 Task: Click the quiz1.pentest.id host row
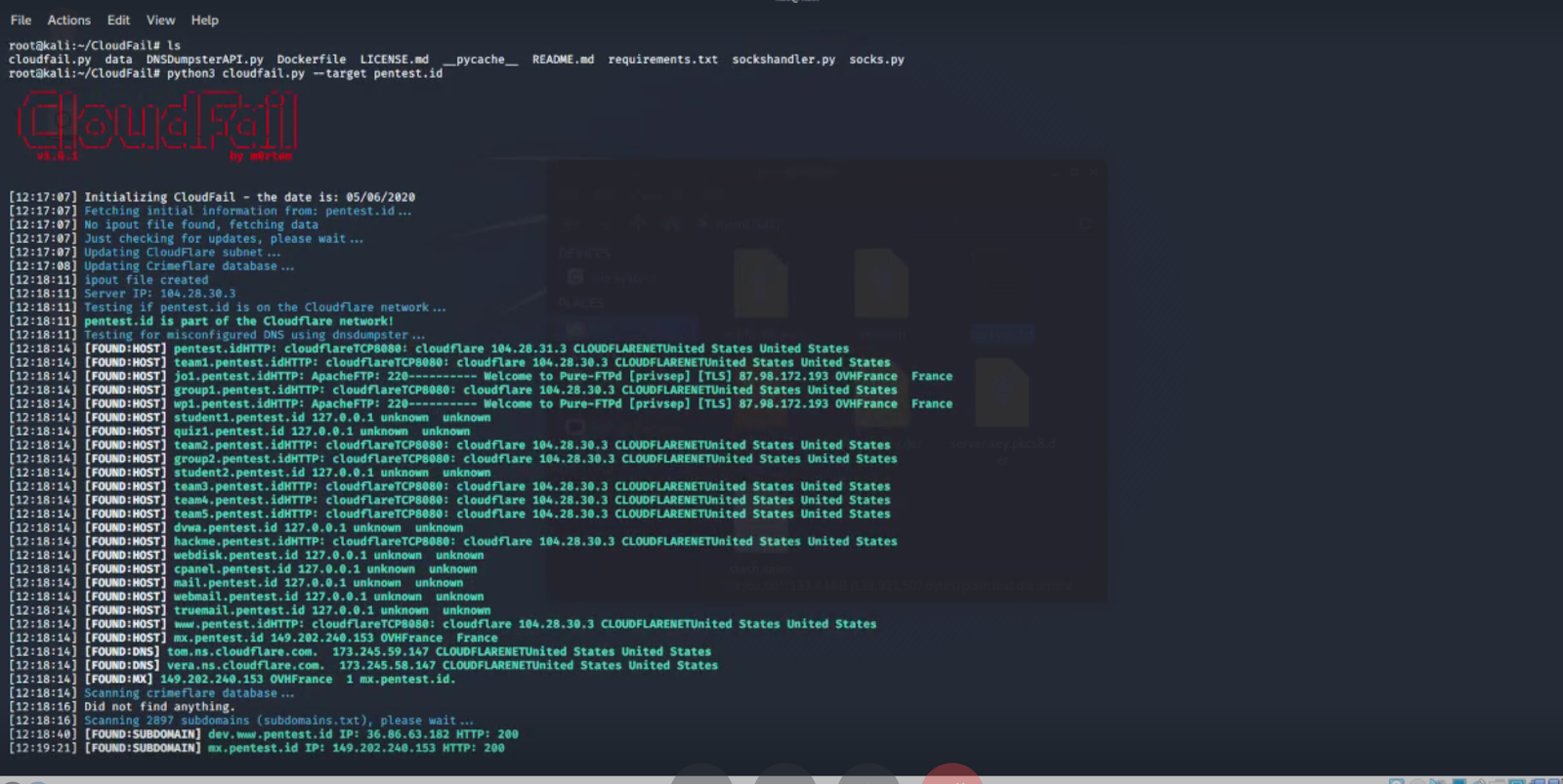[x=239, y=431]
